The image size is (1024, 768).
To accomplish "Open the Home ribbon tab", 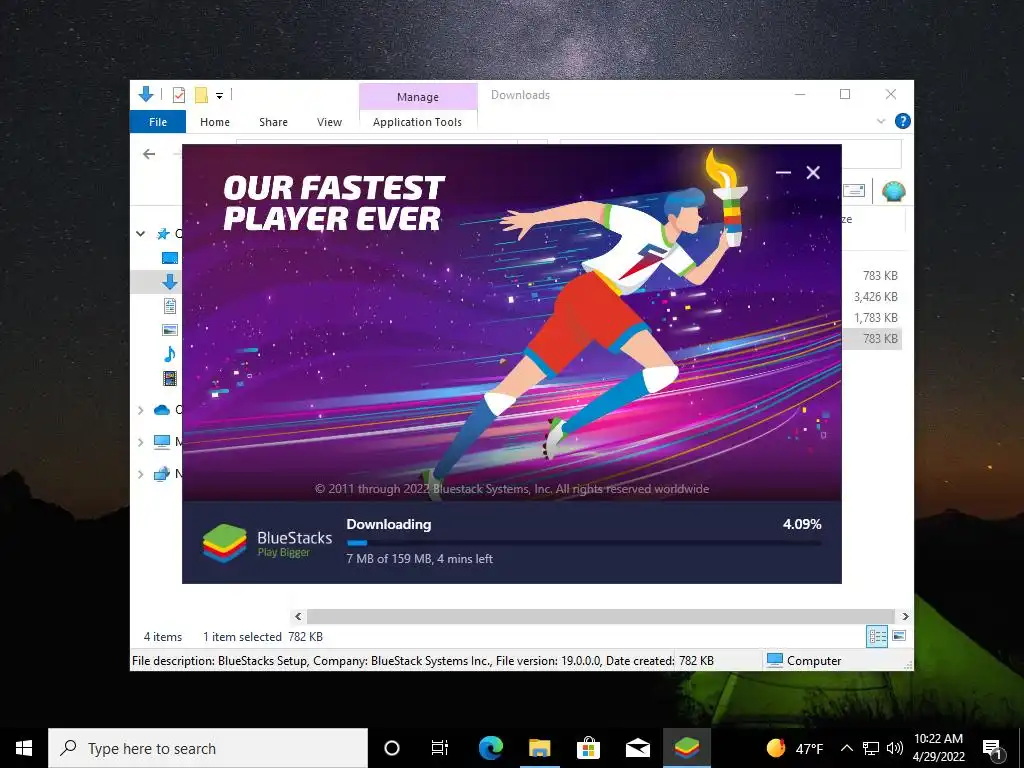I will click(x=215, y=122).
